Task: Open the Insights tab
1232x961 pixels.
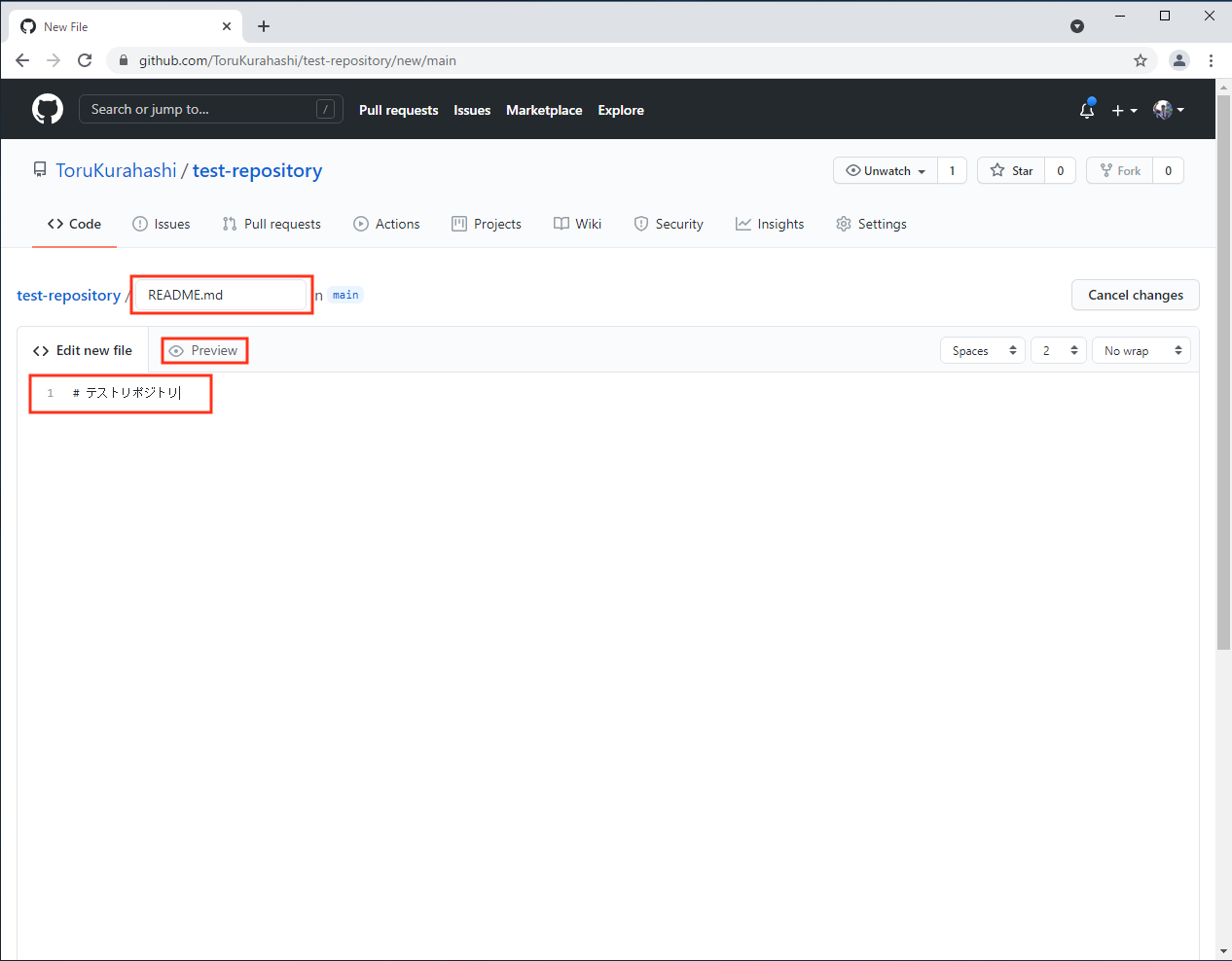Action: point(770,224)
